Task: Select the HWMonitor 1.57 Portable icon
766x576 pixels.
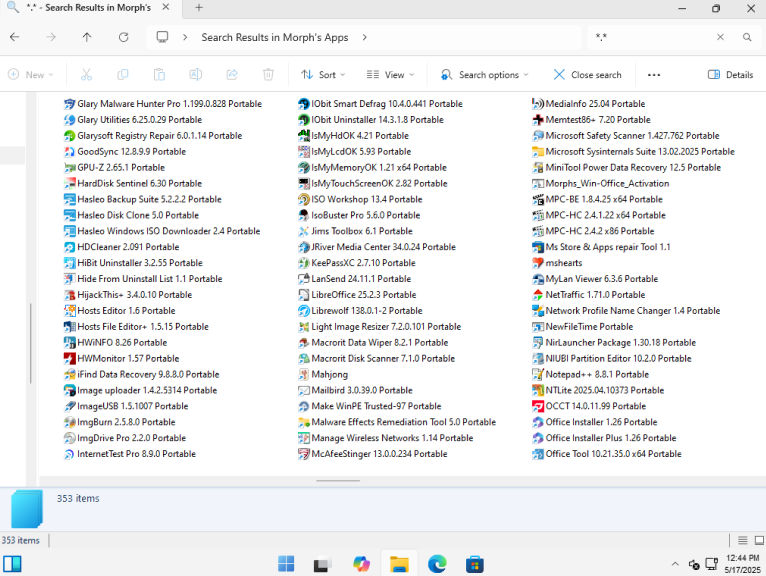Action: (x=69, y=359)
